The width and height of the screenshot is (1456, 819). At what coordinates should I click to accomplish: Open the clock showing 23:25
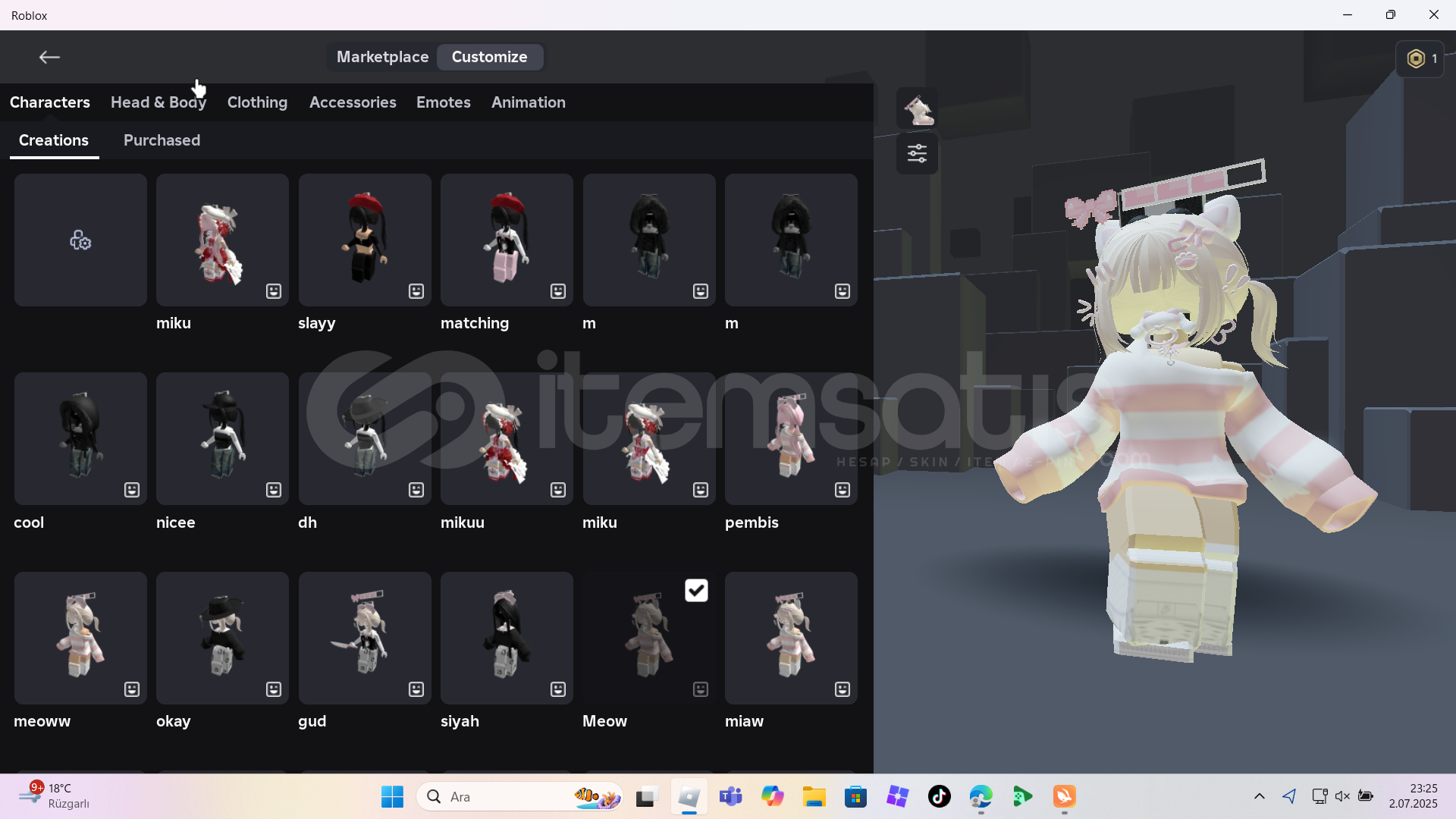1414,796
